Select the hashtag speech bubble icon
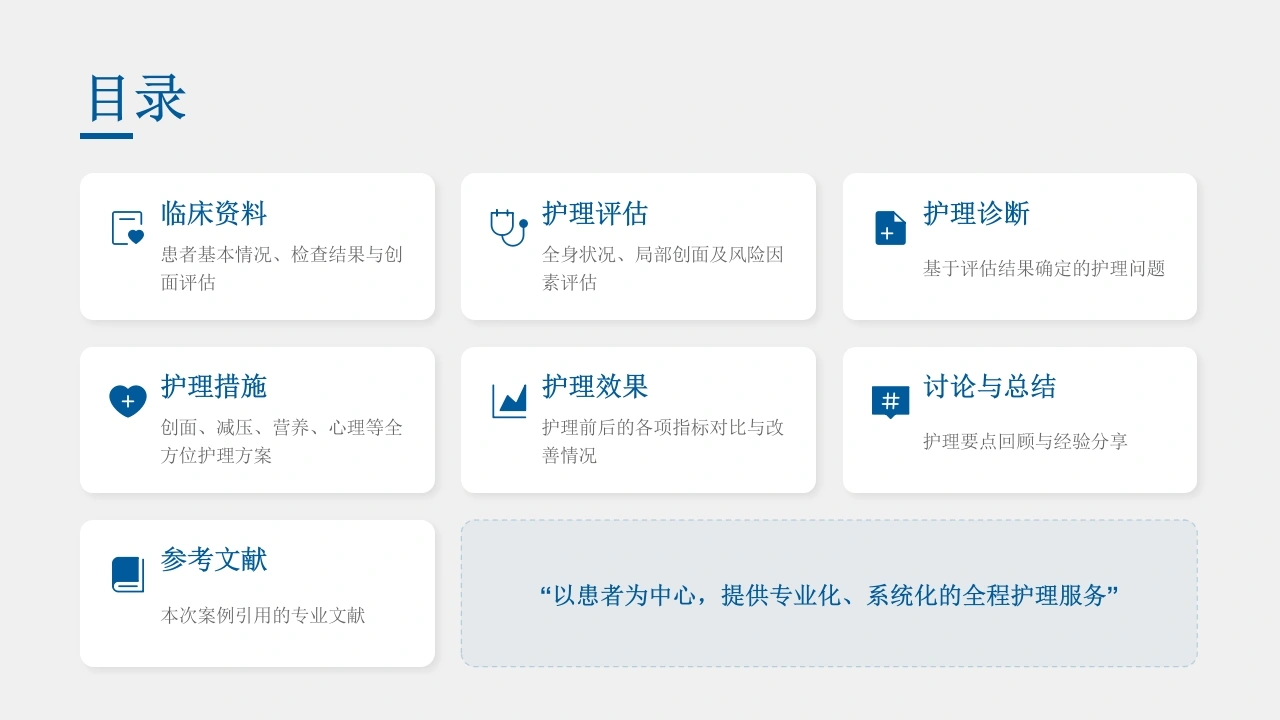 (x=890, y=402)
